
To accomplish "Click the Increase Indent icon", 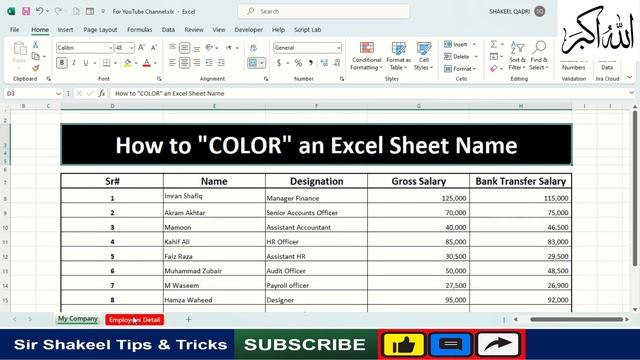I will [221, 63].
